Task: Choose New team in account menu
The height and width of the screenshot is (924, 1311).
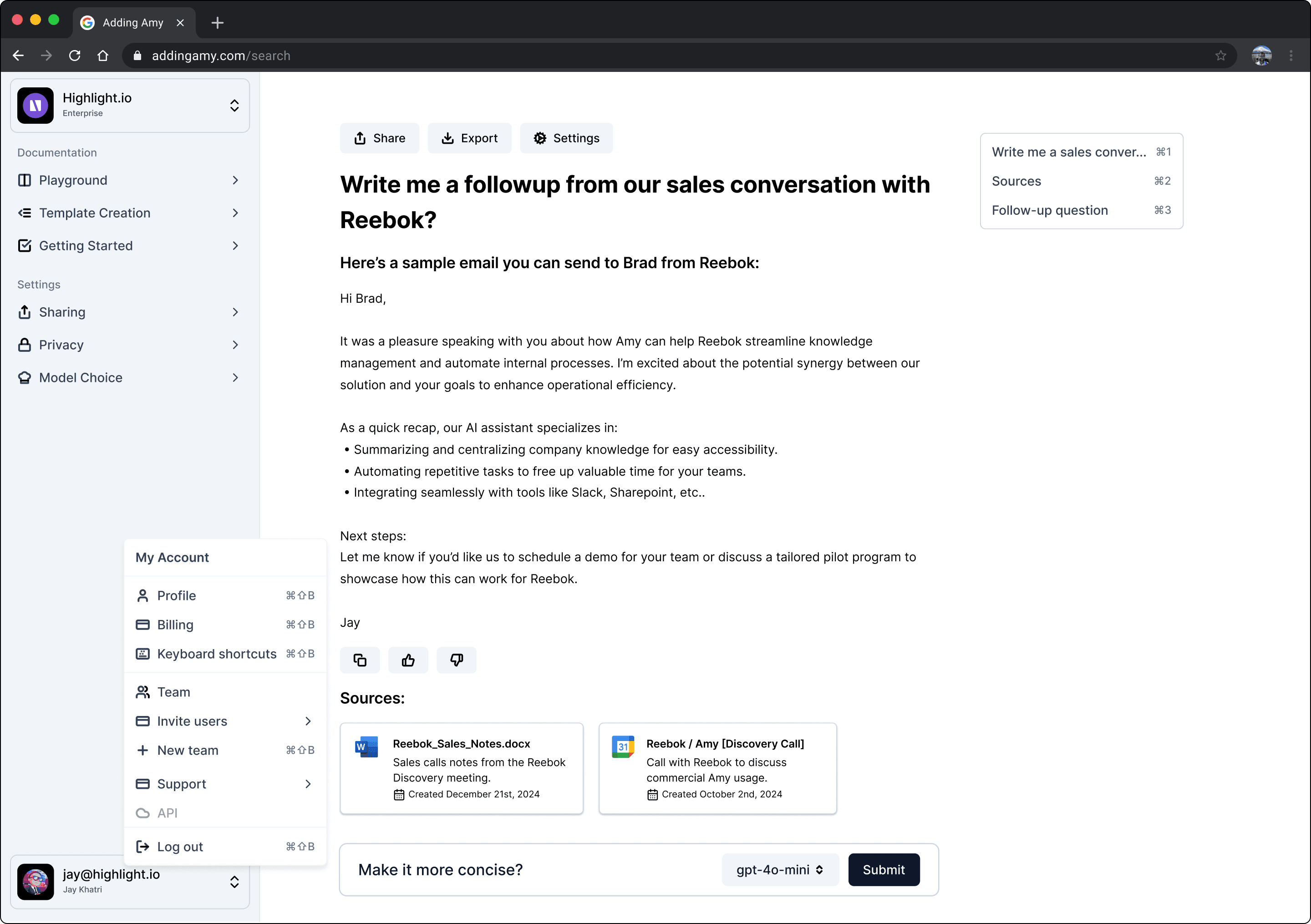Action: tap(225, 751)
